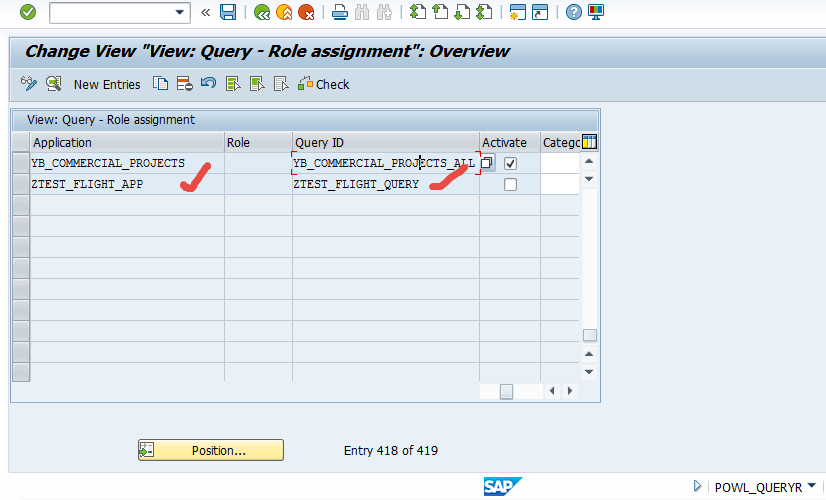
Task: Open table settings grid icon
Action: point(589,142)
